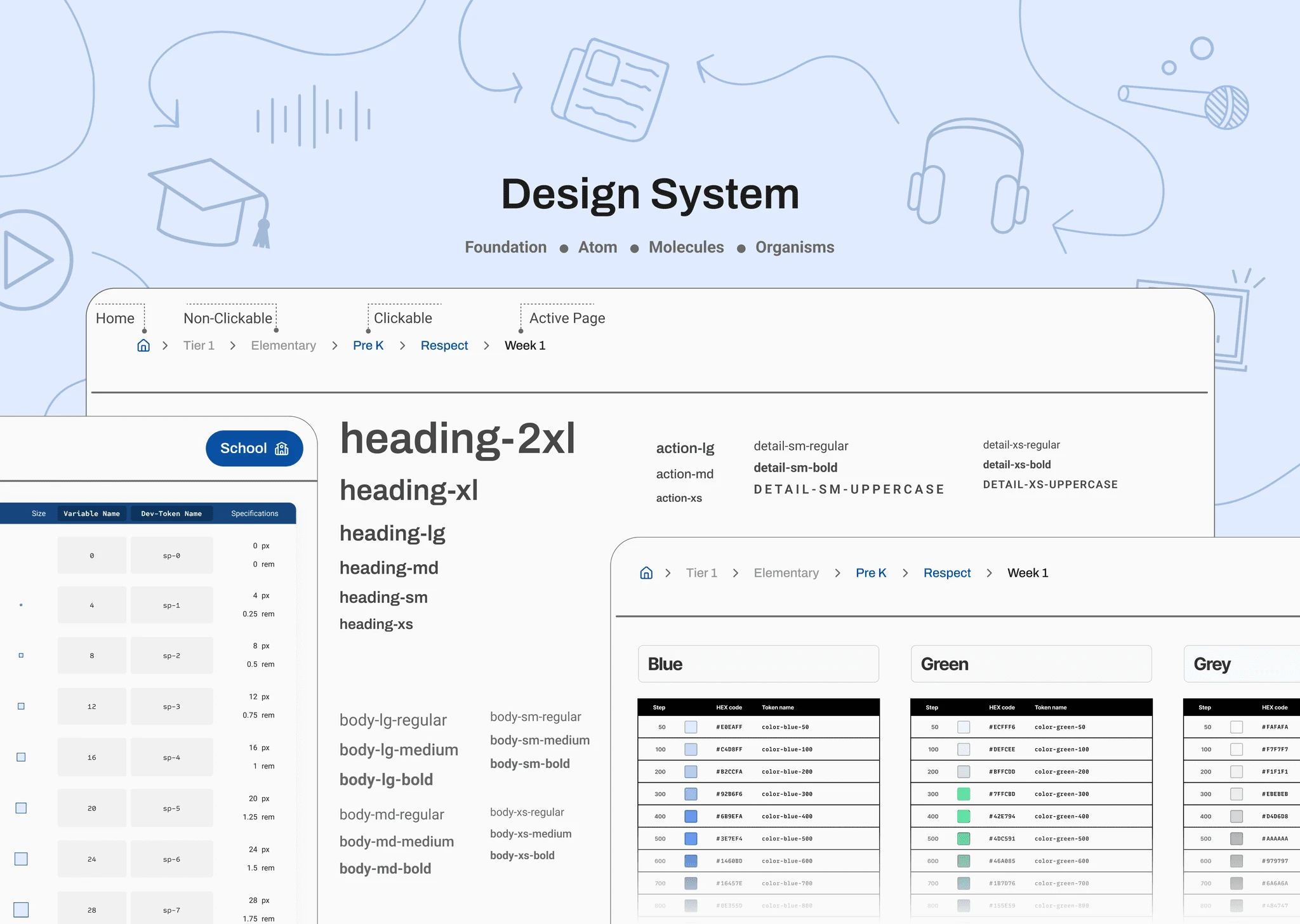Image resolution: width=1300 pixels, height=924 pixels.
Task: Click the HEX code header in the Green table
Action: pos(1002,708)
